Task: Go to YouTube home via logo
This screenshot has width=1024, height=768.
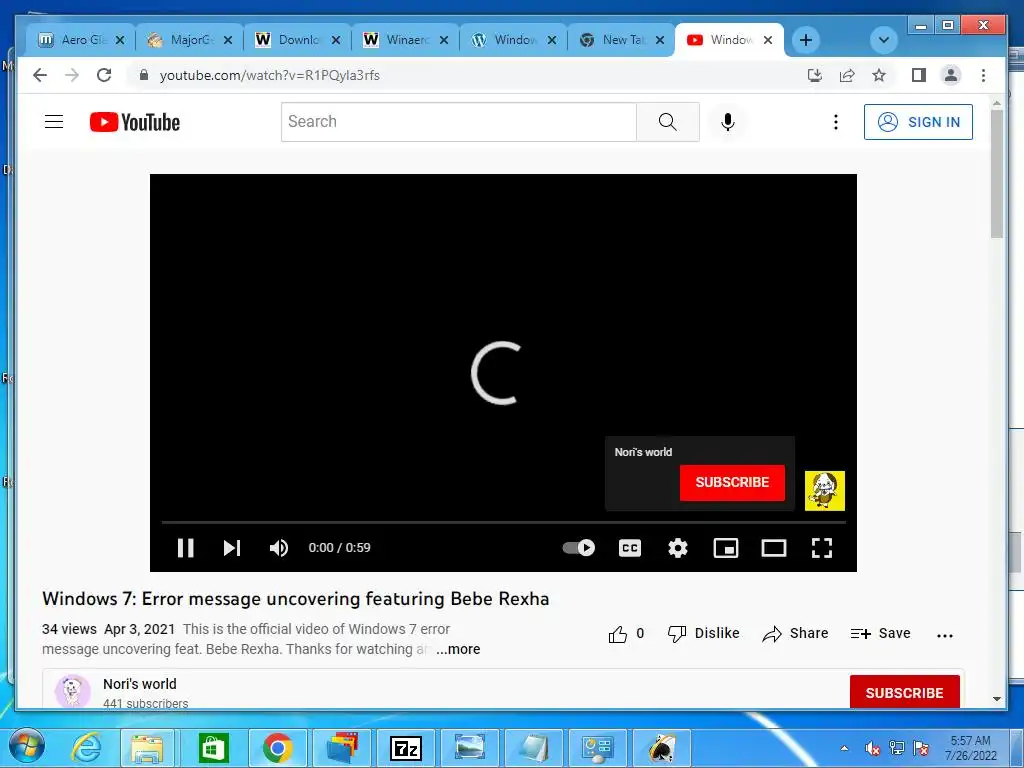Action: coord(135,122)
